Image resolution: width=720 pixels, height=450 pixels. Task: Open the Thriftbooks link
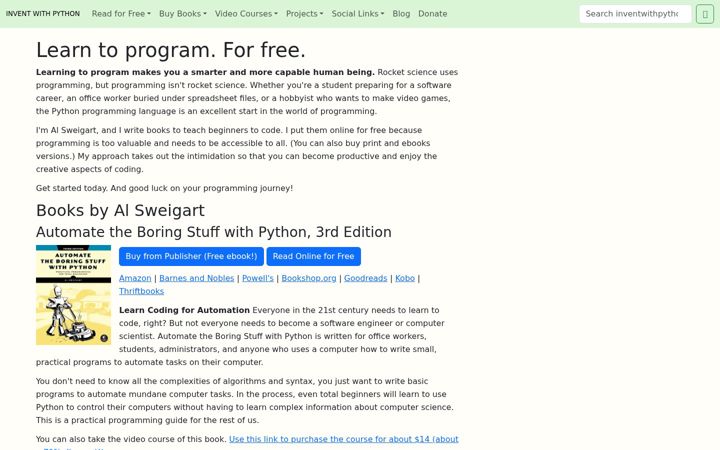pyautogui.click(x=141, y=291)
